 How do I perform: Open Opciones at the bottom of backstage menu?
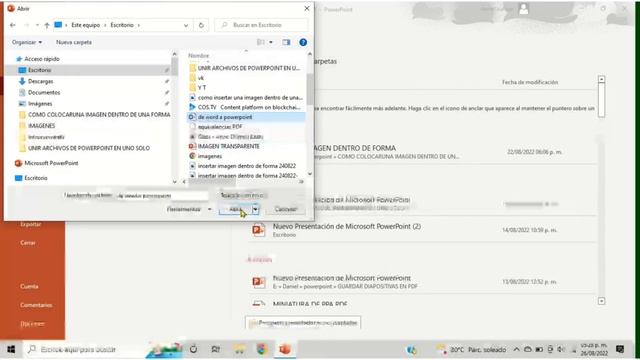(x=32, y=324)
